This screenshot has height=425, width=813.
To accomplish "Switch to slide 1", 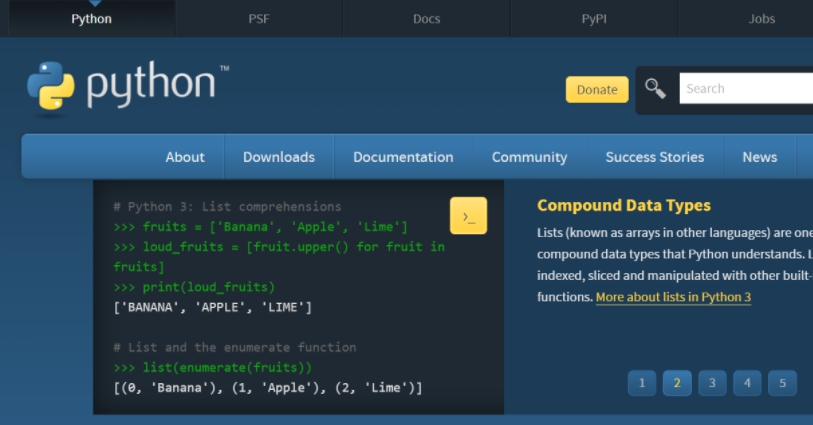I will pyautogui.click(x=642, y=383).
